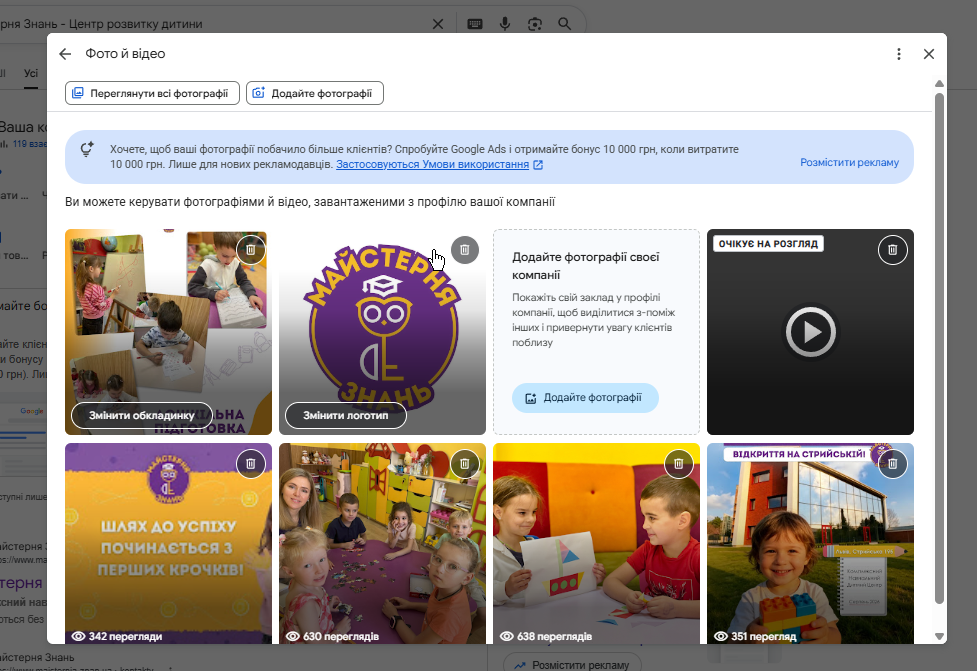Screen dimensions: 977x671
Task: Click the magnifier search icon
Action: (565, 24)
